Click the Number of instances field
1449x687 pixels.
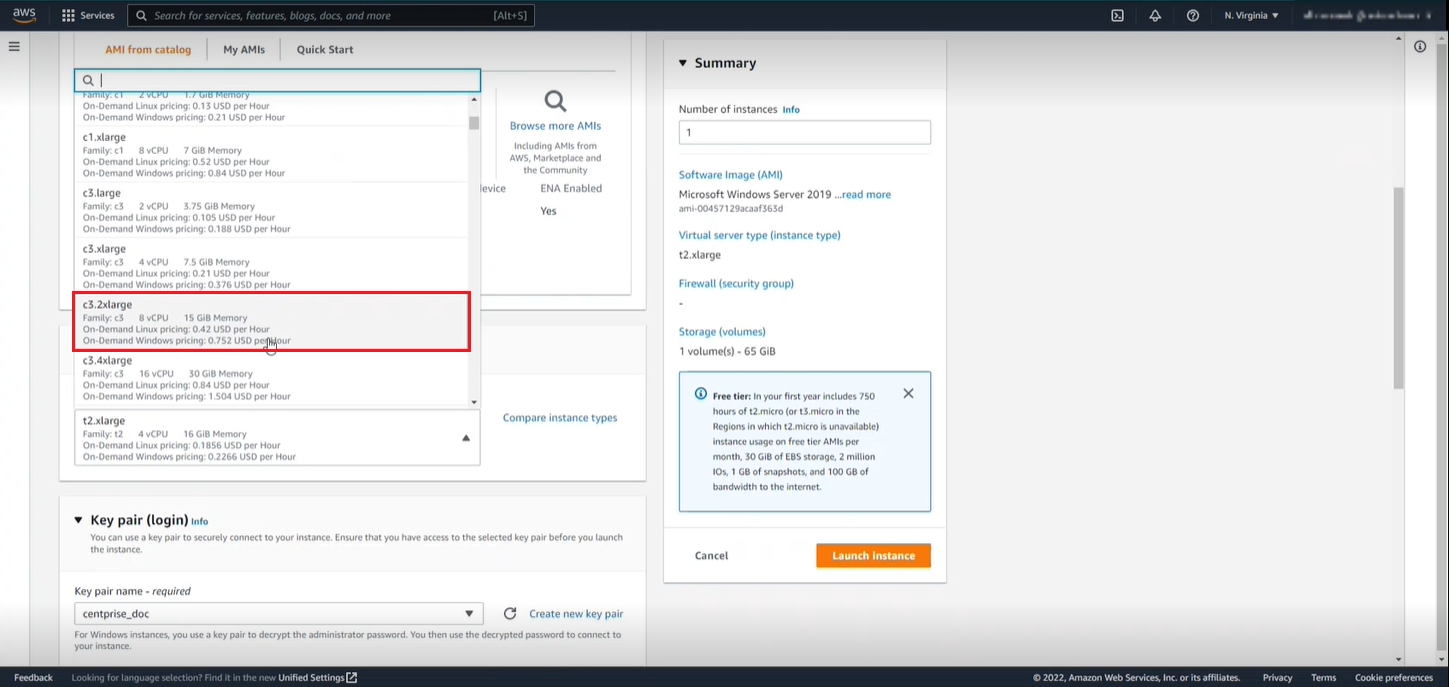[804, 132]
